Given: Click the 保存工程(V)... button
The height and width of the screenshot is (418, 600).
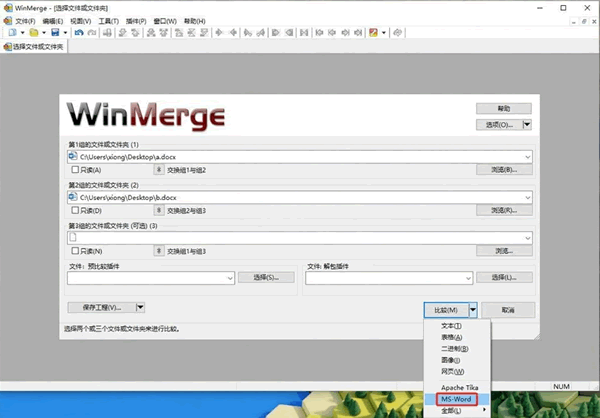Looking at the screenshot, I should click(x=102, y=307).
